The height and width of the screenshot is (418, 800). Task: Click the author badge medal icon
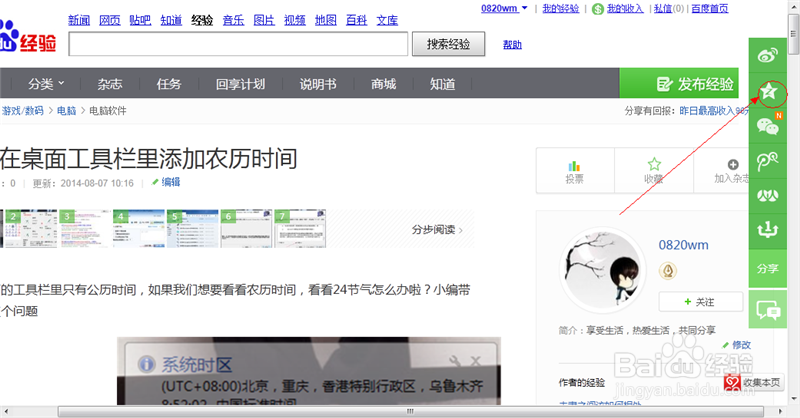(x=668, y=270)
